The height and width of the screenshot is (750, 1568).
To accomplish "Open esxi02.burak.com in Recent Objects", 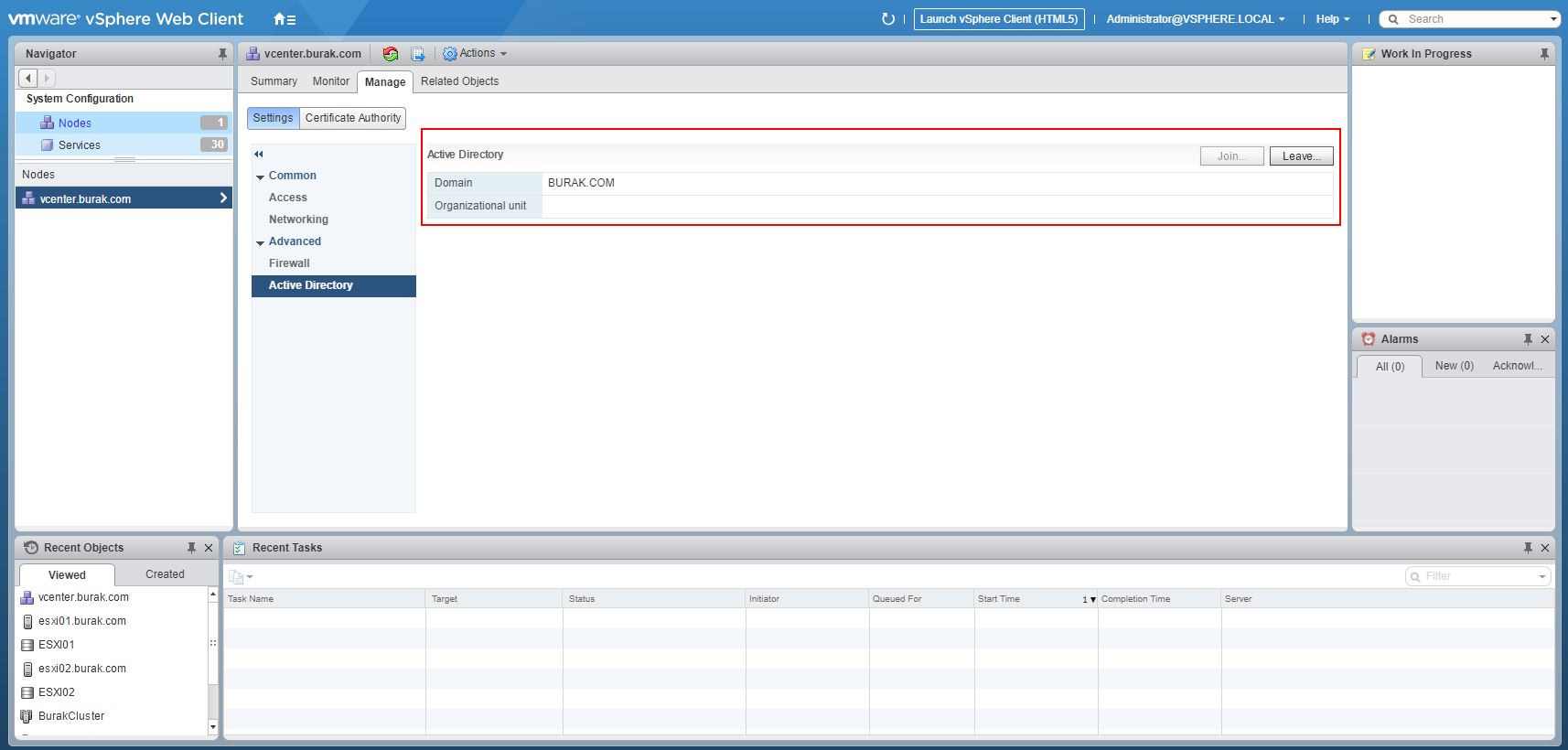I will point(82,669).
